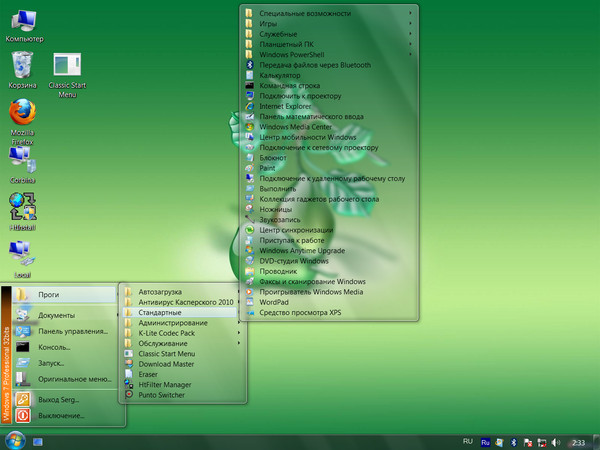Open Центр мобильности Windows
The width and height of the screenshot is (600, 450).
[329, 137]
